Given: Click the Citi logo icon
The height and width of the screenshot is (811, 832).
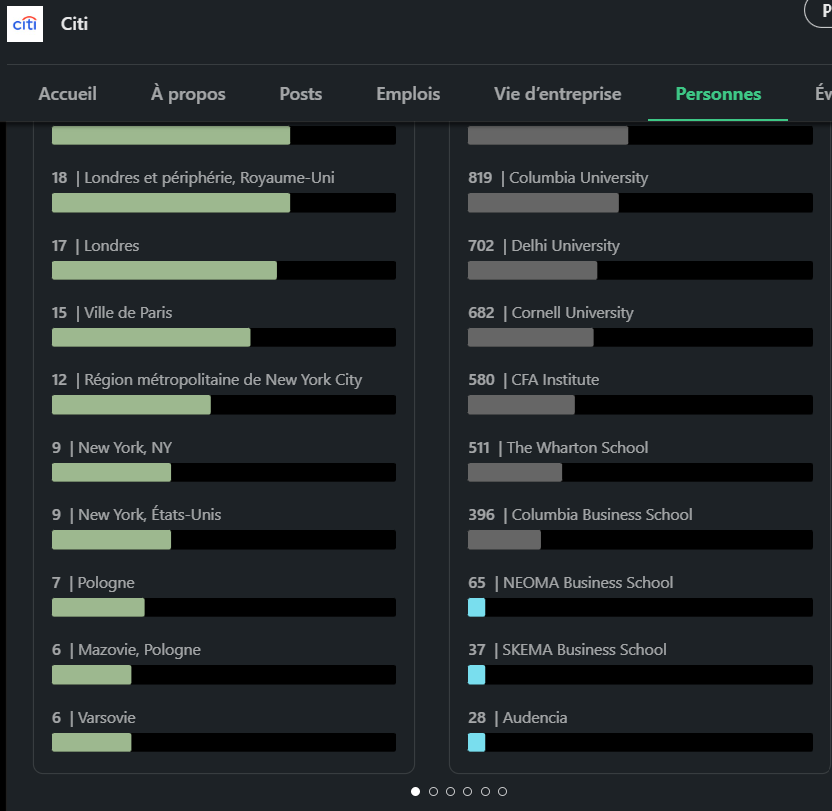Looking at the screenshot, I should [x=25, y=24].
